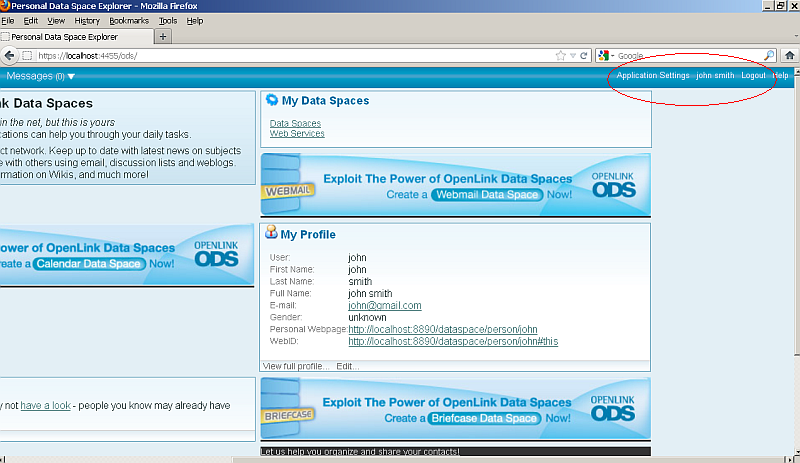The image size is (800, 463).
Task: Expand the Messages dropdown arrow
Action: click(x=71, y=77)
